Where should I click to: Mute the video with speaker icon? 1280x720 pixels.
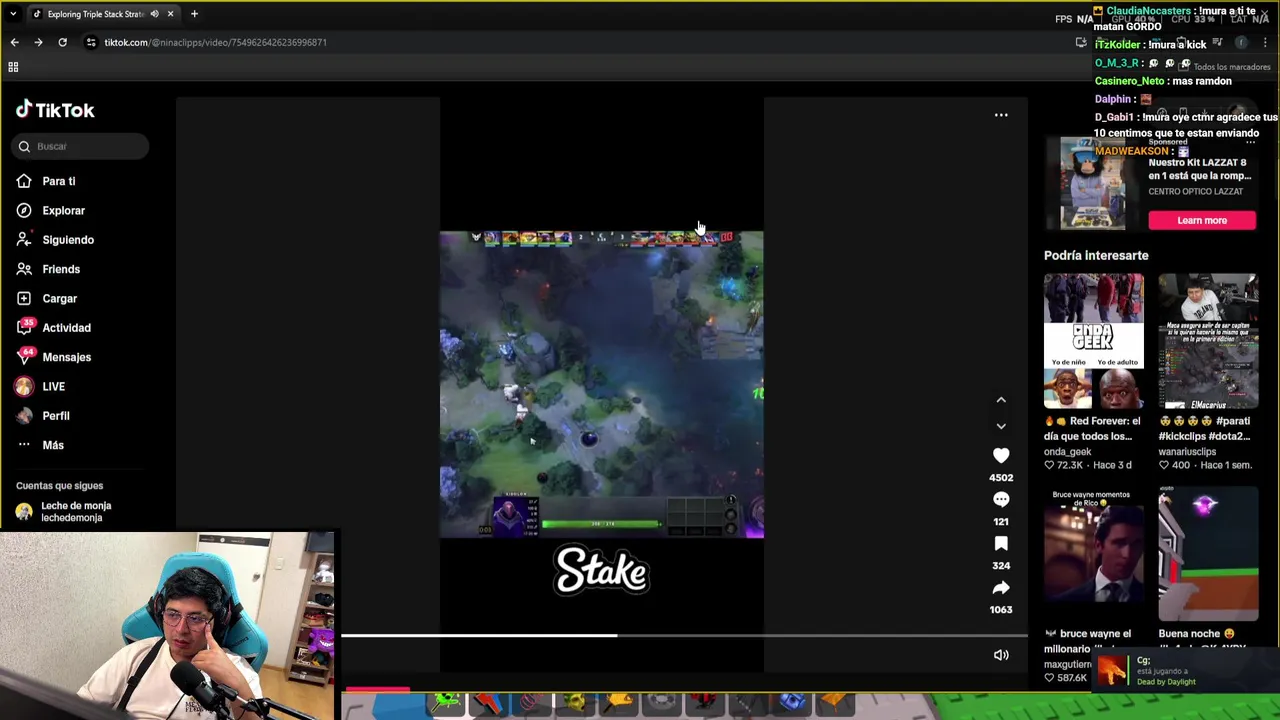tap(1001, 655)
